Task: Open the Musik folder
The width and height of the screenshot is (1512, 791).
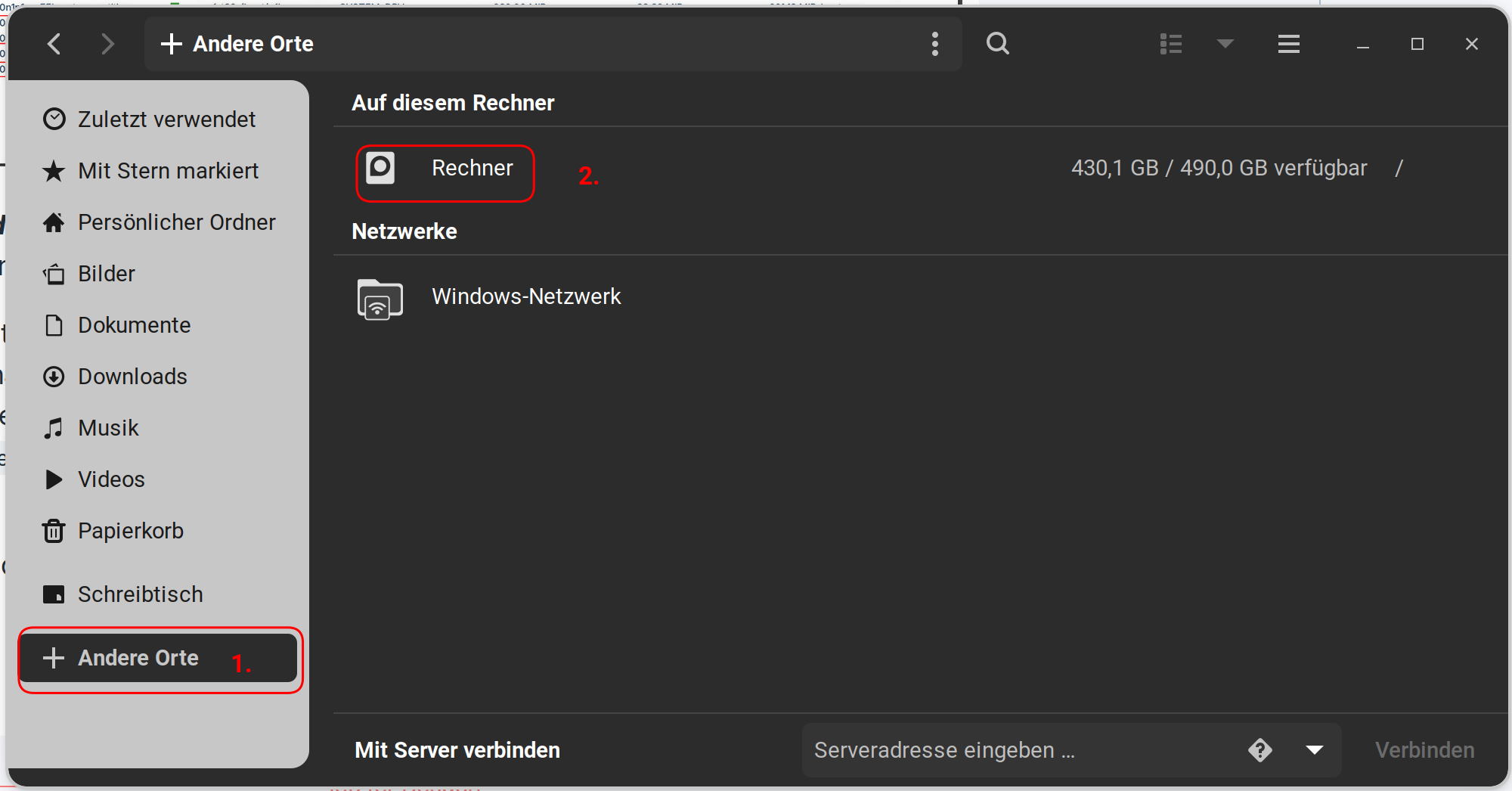Action: [x=157, y=428]
